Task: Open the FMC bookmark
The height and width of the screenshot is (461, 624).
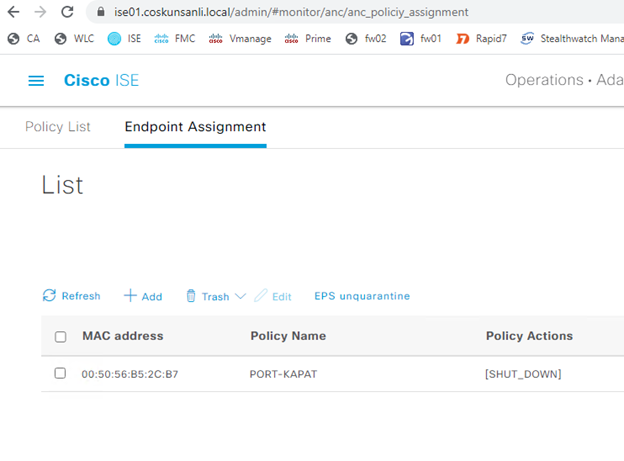Action: [x=175, y=39]
